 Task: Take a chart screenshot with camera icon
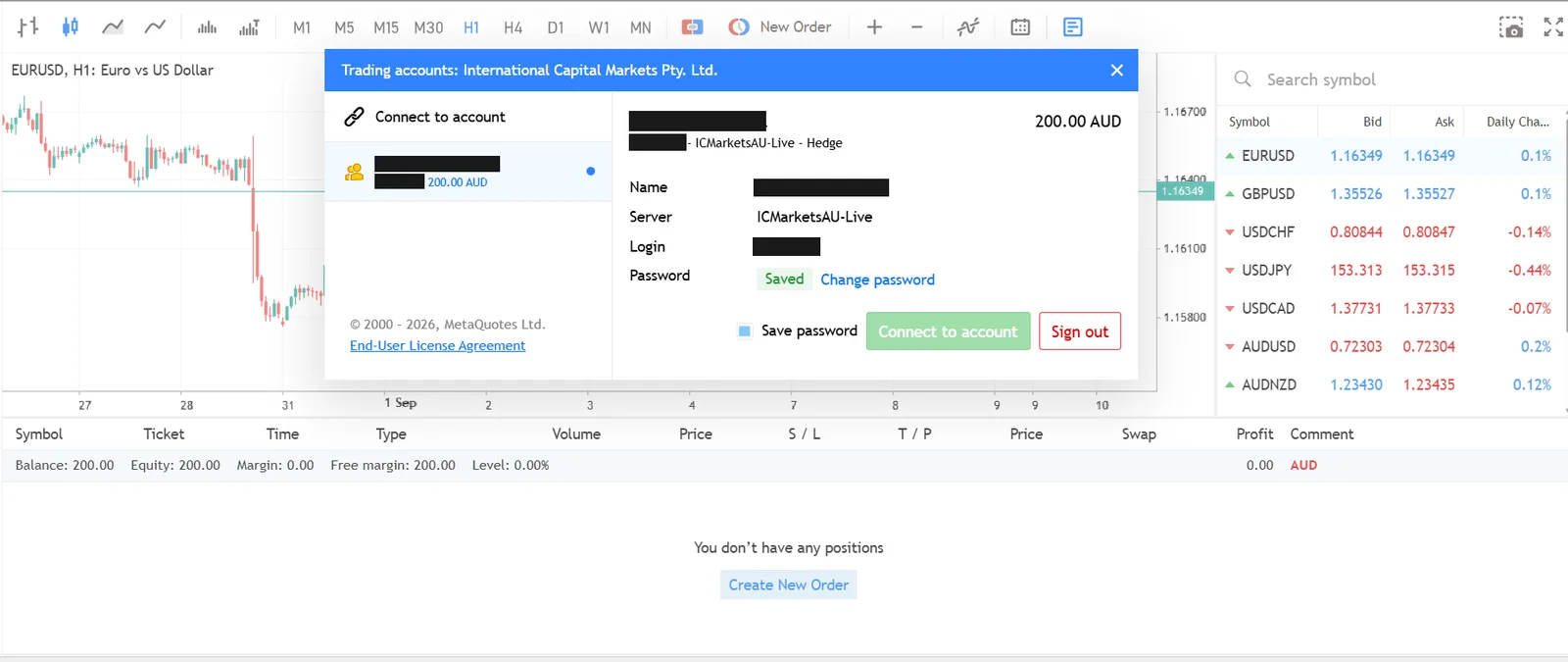tap(1511, 27)
